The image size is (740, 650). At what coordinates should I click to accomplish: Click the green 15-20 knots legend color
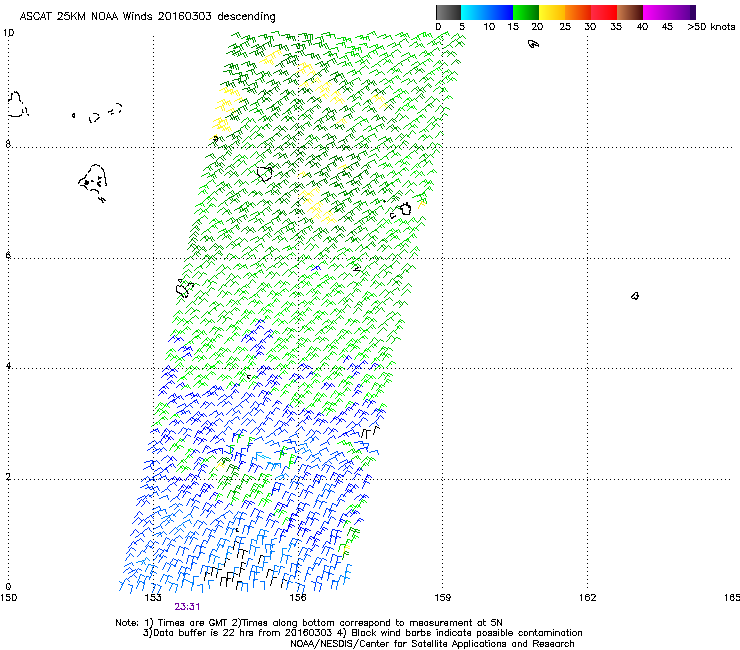click(526, 12)
